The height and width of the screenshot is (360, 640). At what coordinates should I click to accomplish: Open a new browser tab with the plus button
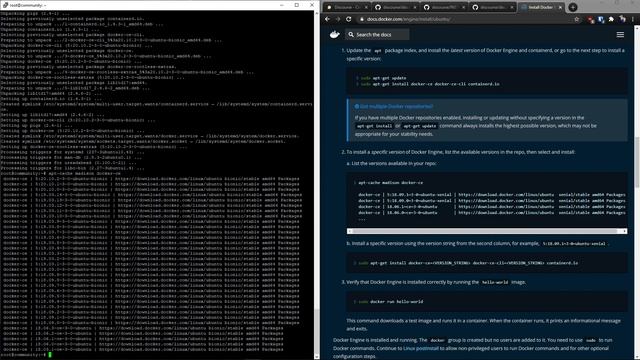573,7
